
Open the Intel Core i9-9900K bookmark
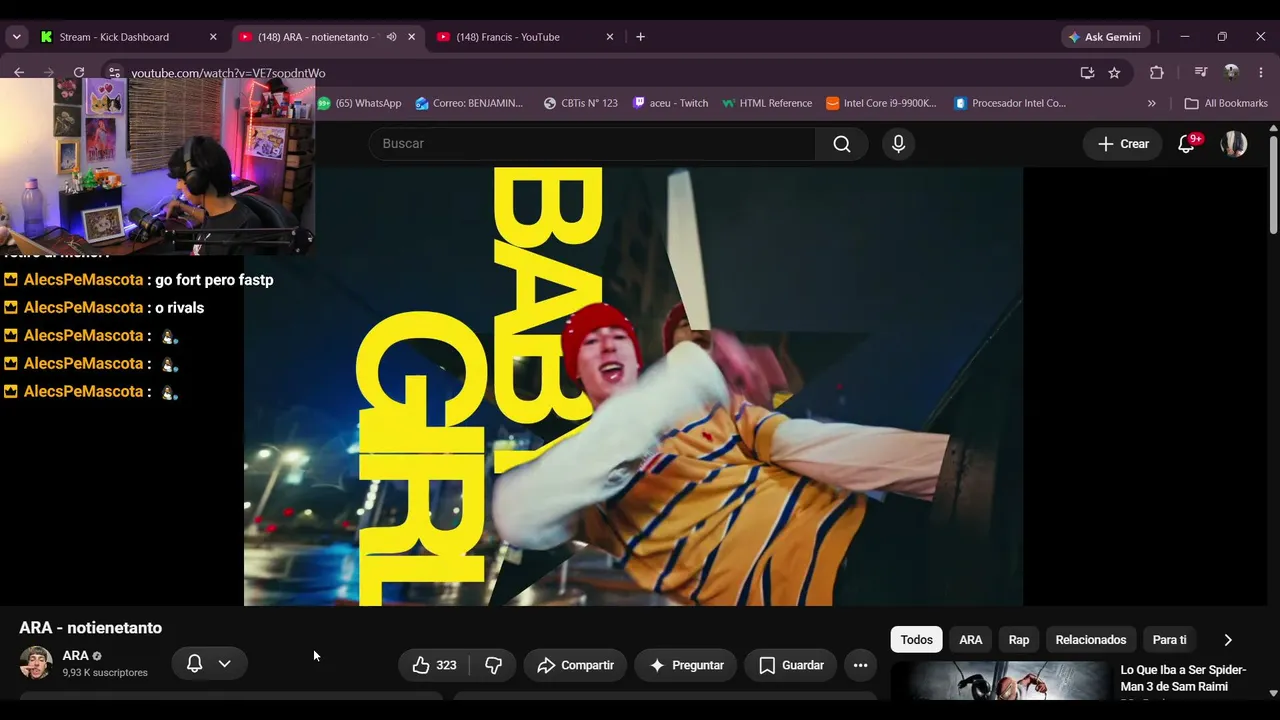pyautogui.click(x=881, y=103)
